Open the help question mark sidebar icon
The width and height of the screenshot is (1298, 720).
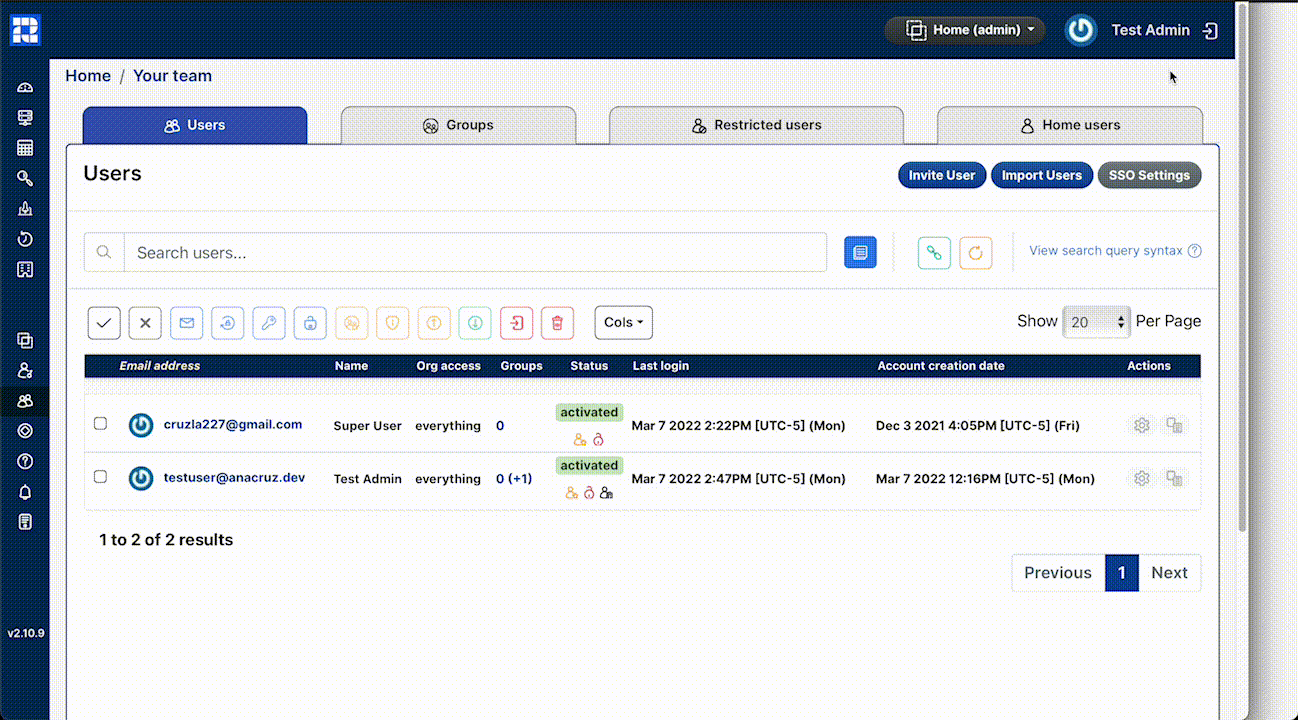coord(26,461)
